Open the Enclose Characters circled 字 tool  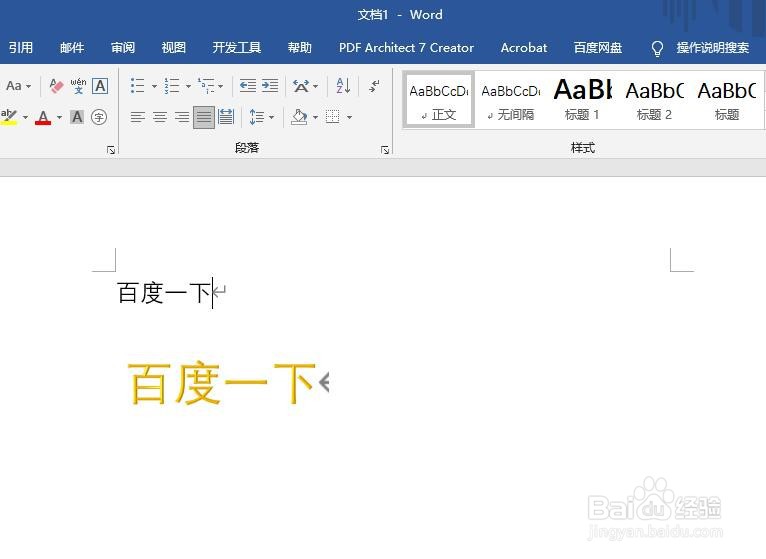point(99,117)
